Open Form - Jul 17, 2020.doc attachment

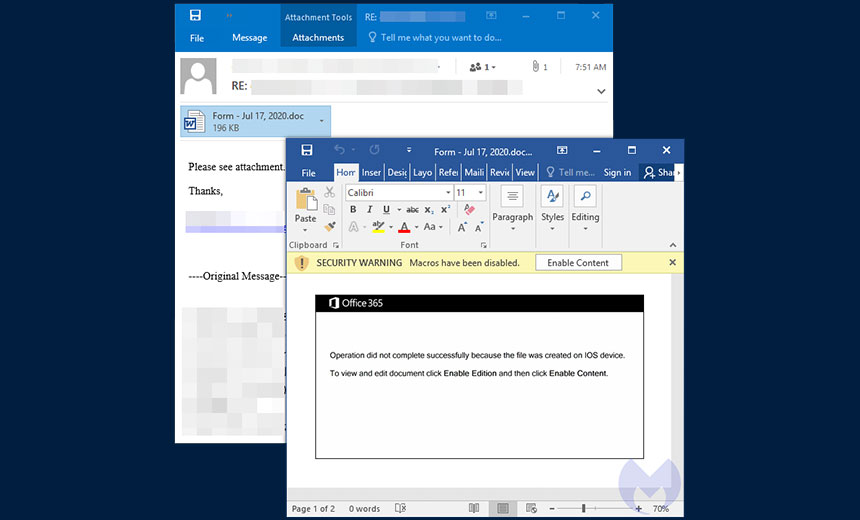[x=256, y=121]
